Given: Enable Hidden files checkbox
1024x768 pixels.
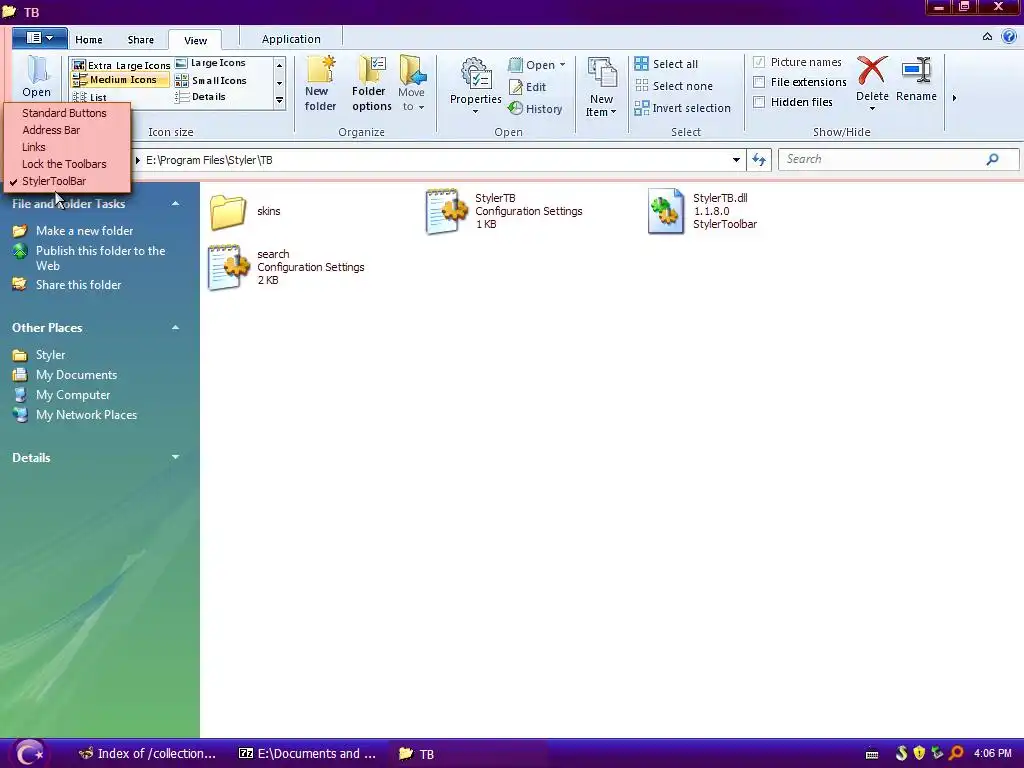Looking at the screenshot, I should tap(758, 102).
